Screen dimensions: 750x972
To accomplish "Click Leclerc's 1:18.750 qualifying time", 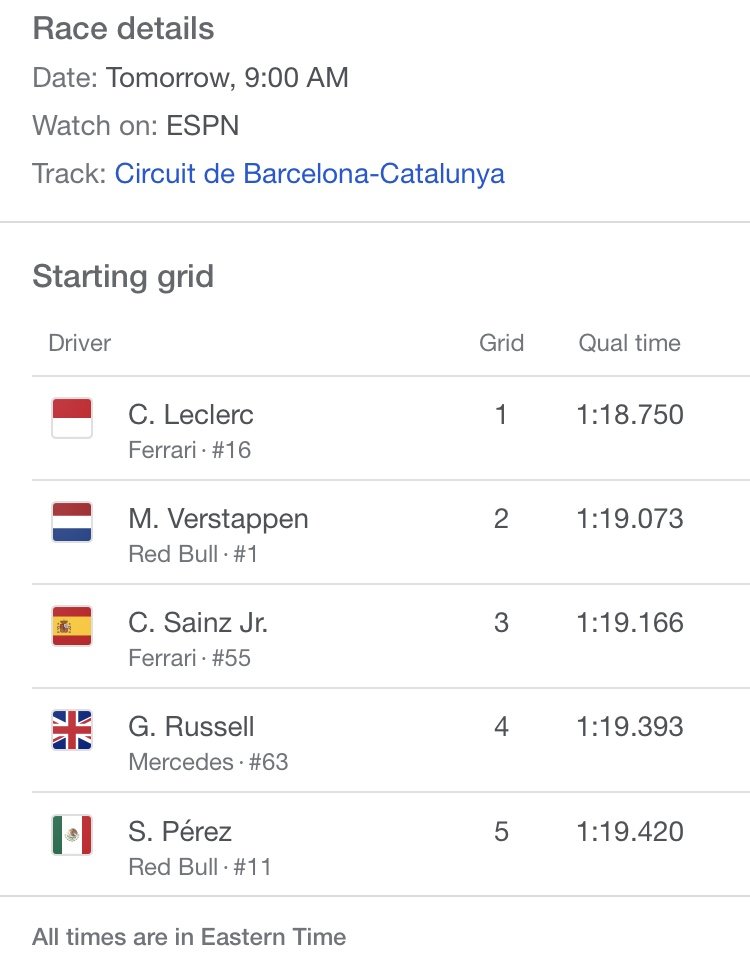I will click(x=630, y=415).
